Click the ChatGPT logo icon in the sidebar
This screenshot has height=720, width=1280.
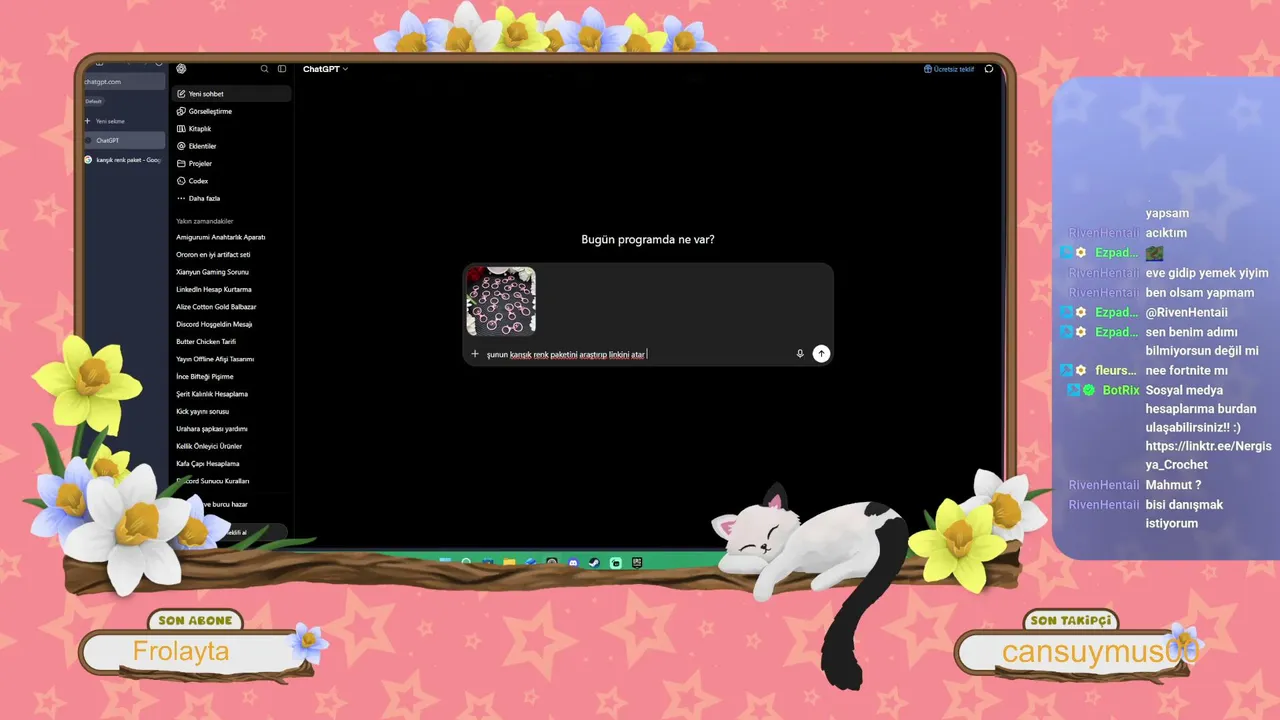(x=181, y=69)
